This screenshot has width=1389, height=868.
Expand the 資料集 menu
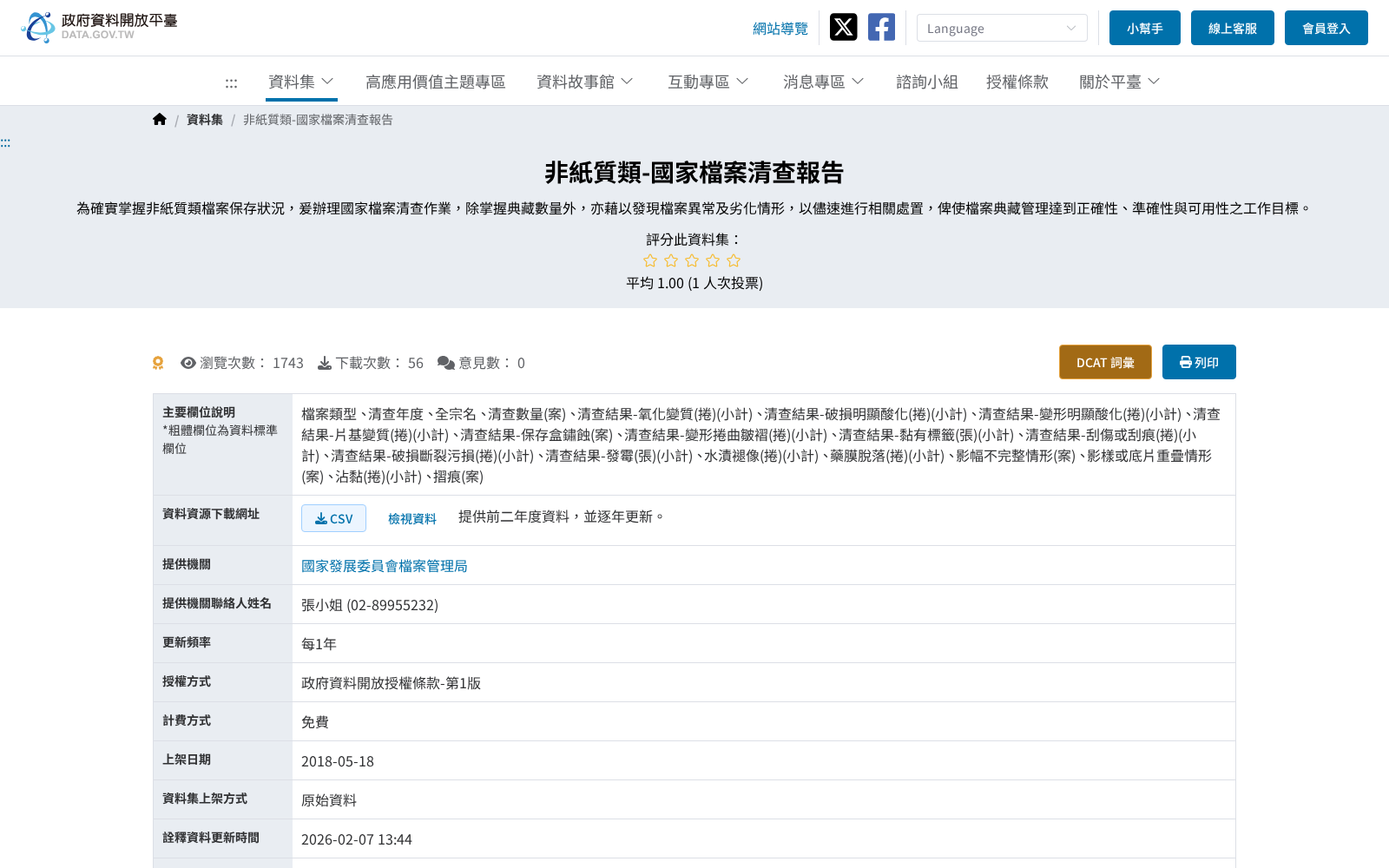[301, 82]
